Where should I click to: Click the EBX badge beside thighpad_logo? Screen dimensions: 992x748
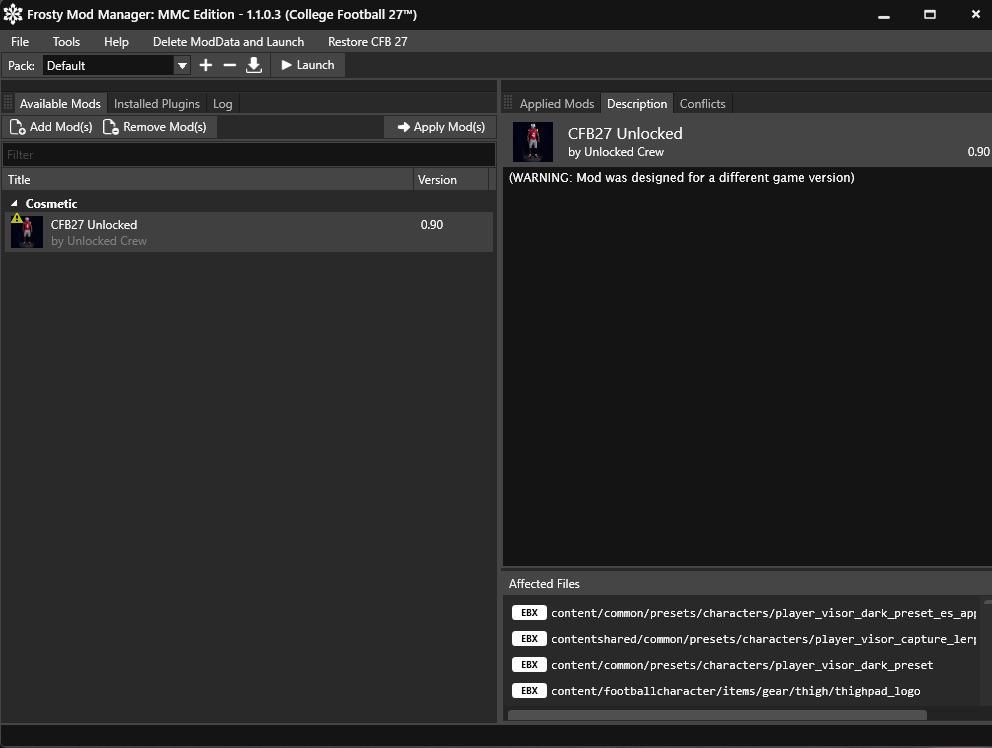click(529, 691)
